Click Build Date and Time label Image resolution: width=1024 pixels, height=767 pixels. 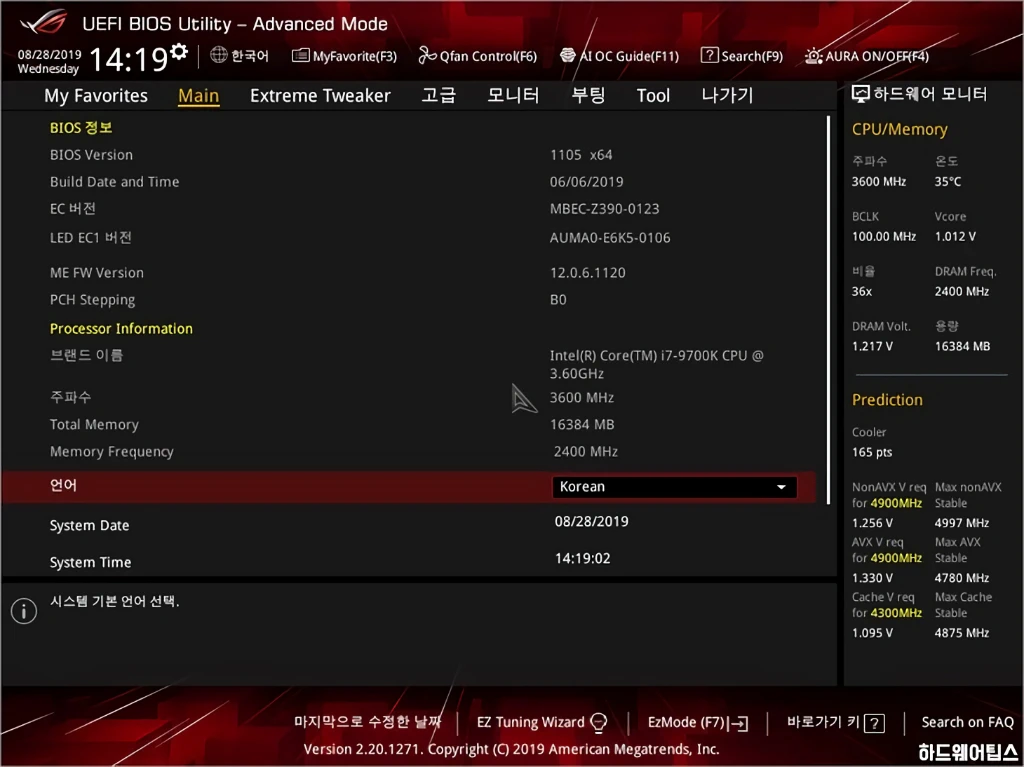tap(114, 182)
